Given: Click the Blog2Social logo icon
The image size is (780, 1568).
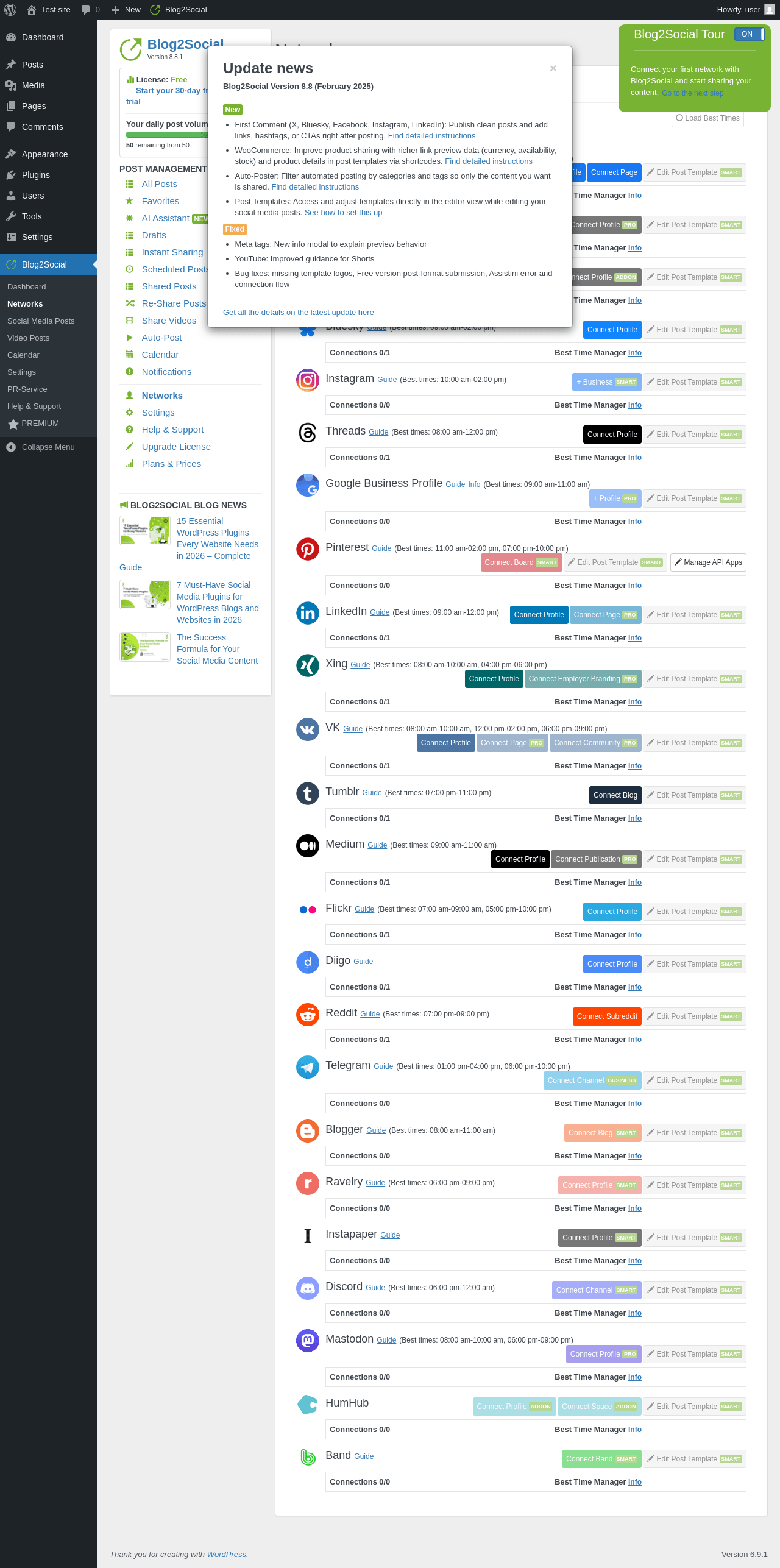Looking at the screenshot, I should click(130, 49).
